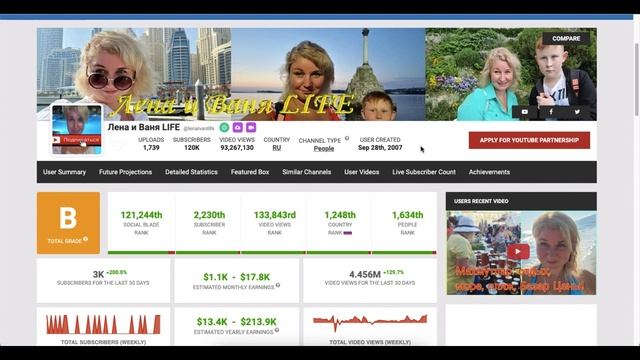Open the Live Subscriber Count tab
Viewport: 640px width, 360px height.
click(424, 172)
